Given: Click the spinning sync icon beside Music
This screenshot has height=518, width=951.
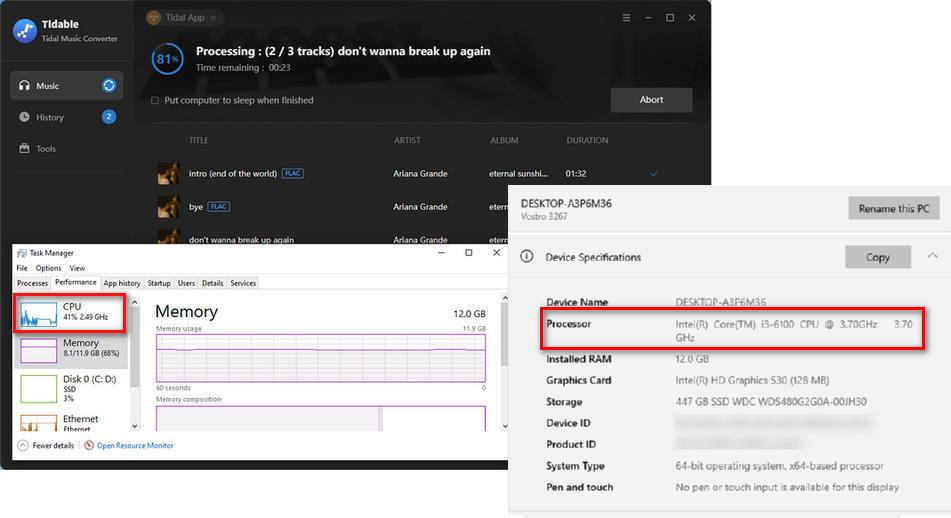Looking at the screenshot, I should pyautogui.click(x=109, y=86).
